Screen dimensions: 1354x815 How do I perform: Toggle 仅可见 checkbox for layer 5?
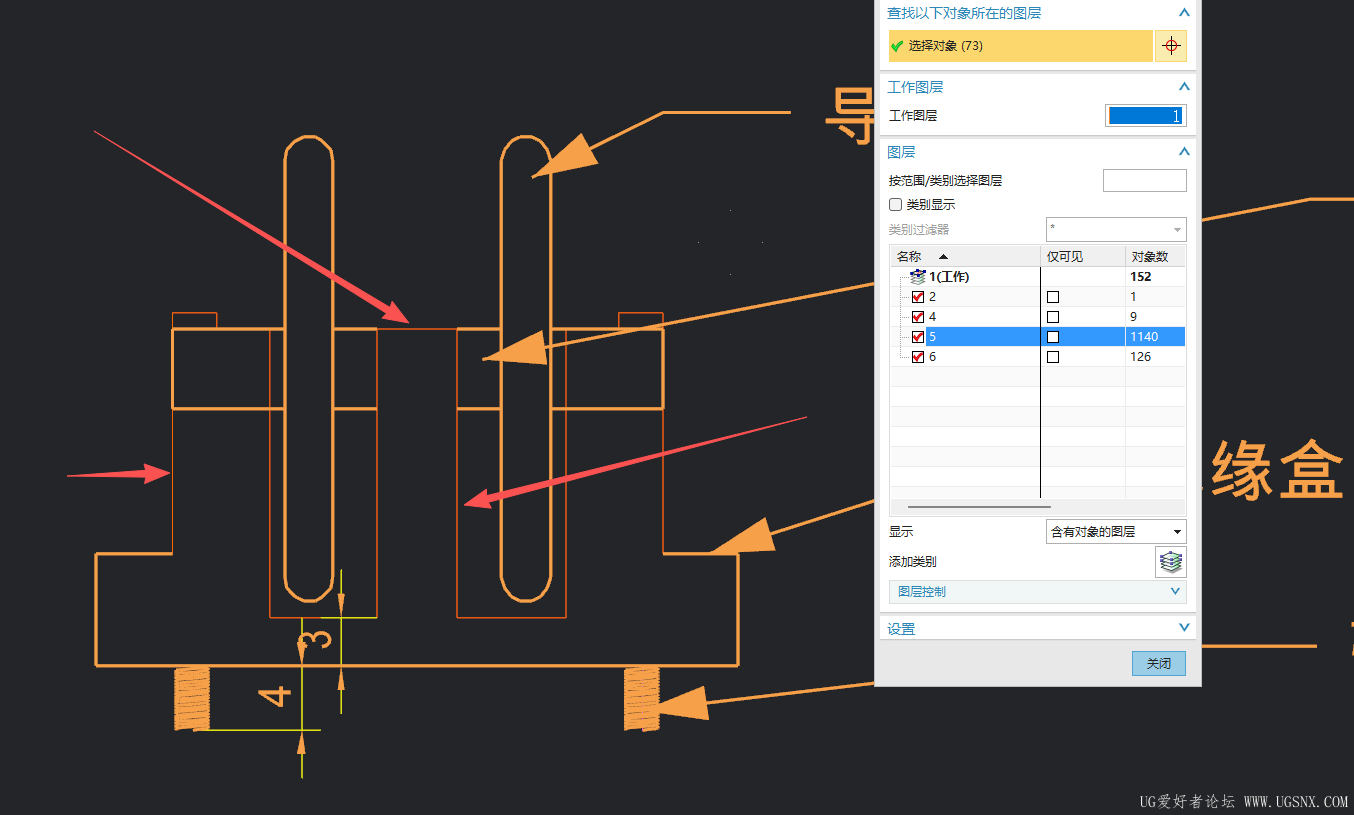coord(1053,337)
